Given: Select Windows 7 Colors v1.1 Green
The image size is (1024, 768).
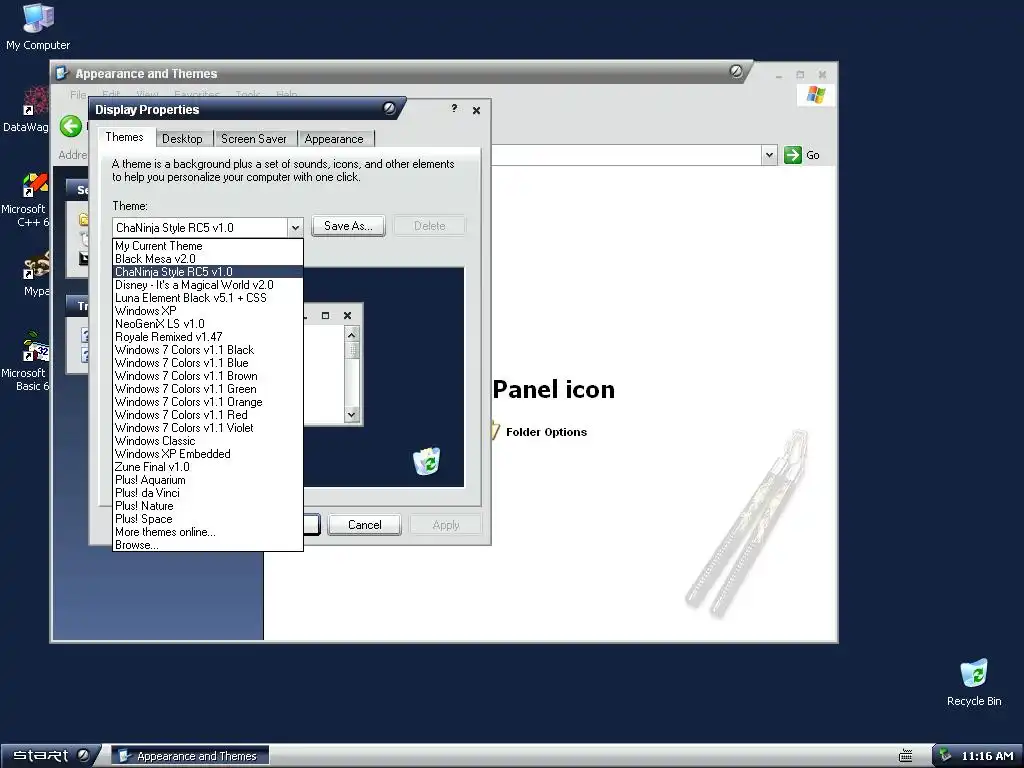Looking at the screenshot, I should coord(208,389).
